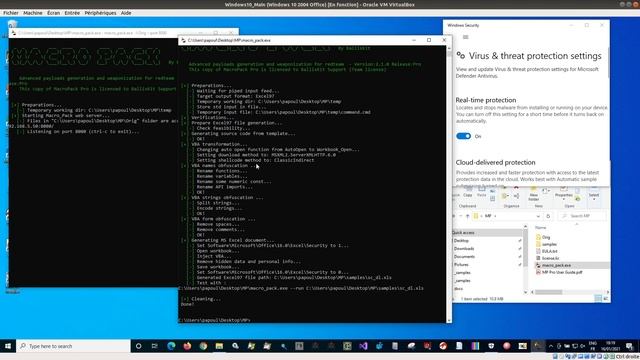Switch Explorer to details view icon
640x360 pixels.
tap(598, 299)
